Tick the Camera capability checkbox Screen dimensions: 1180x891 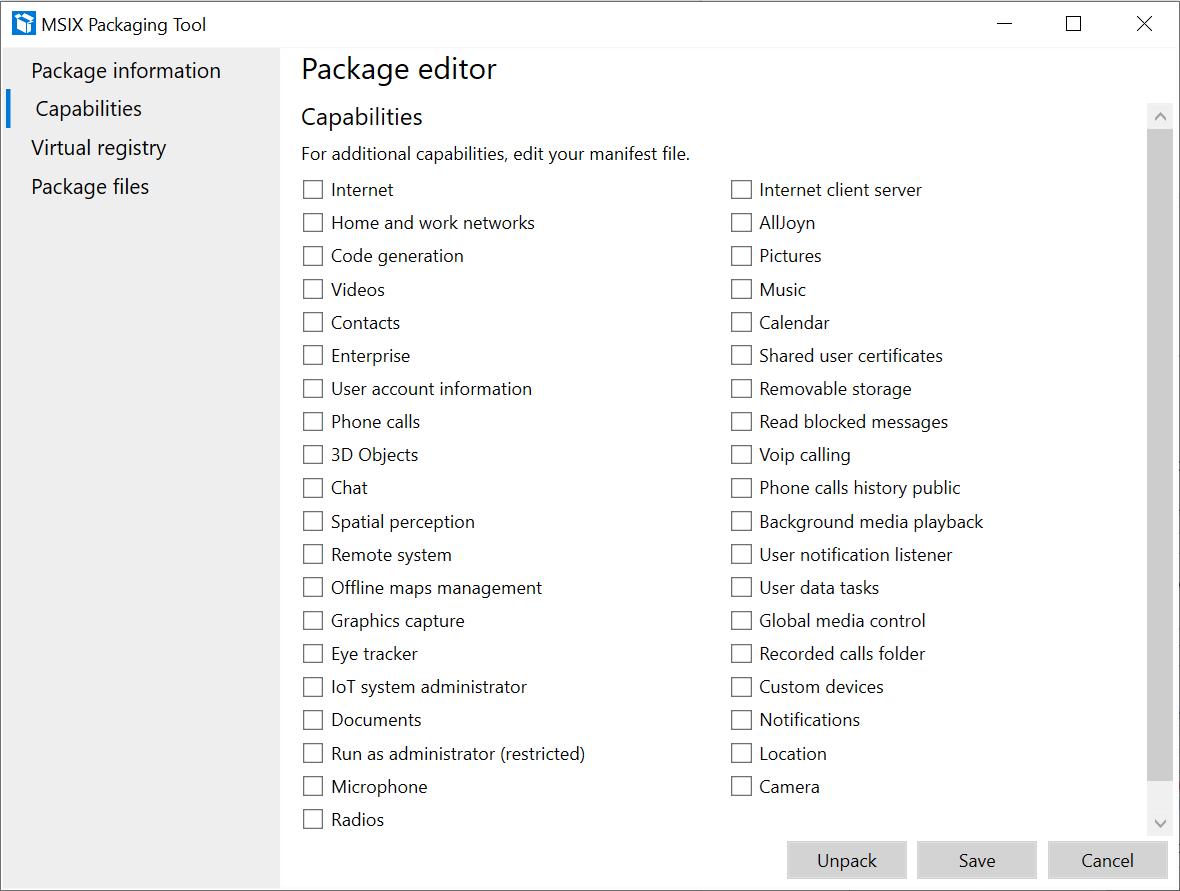click(x=741, y=786)
